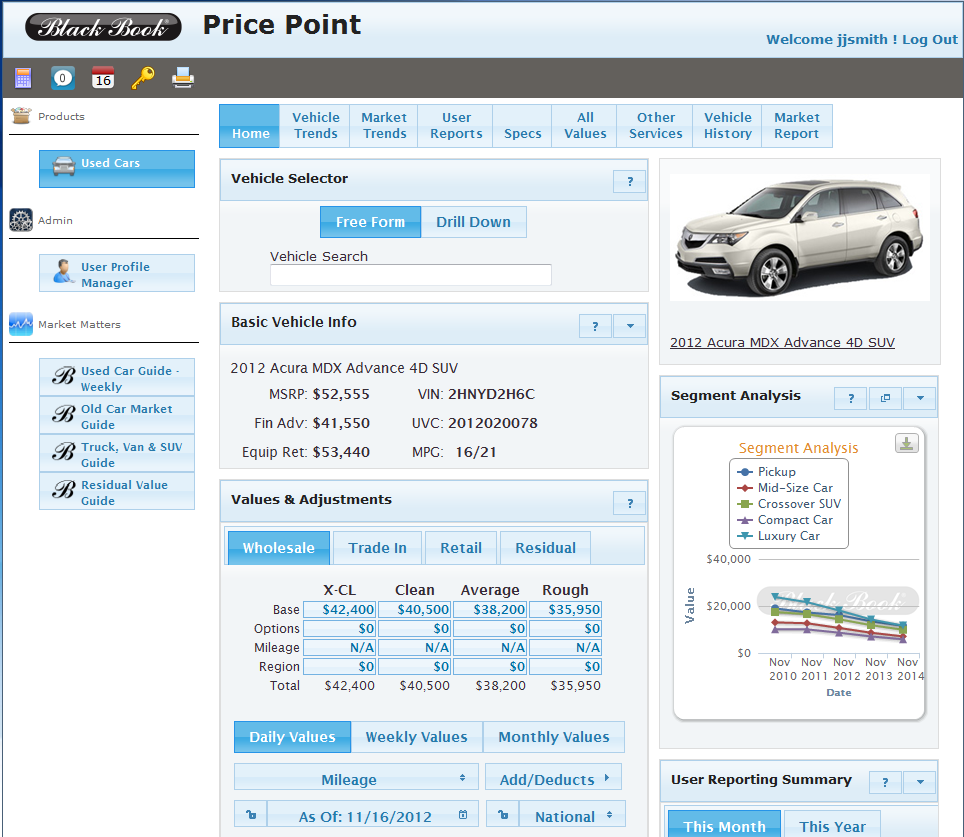Open the calendar icon showing 16
The width and height of the screenshot is (964, 837).
click(x=102, y=78)
